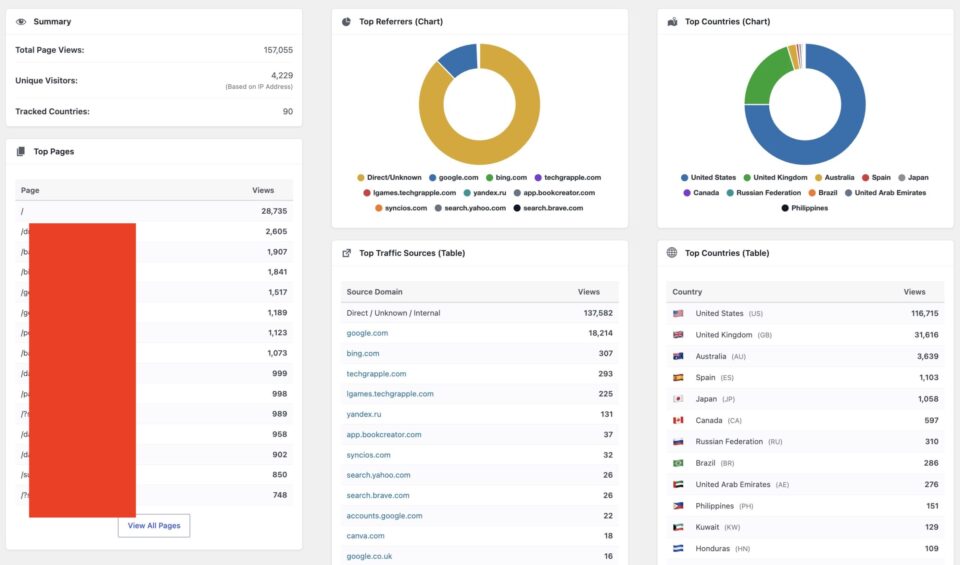Toggle Russian Federation legend in countries chart
Viewport: 960px width, 565px height.
point(763,193)
